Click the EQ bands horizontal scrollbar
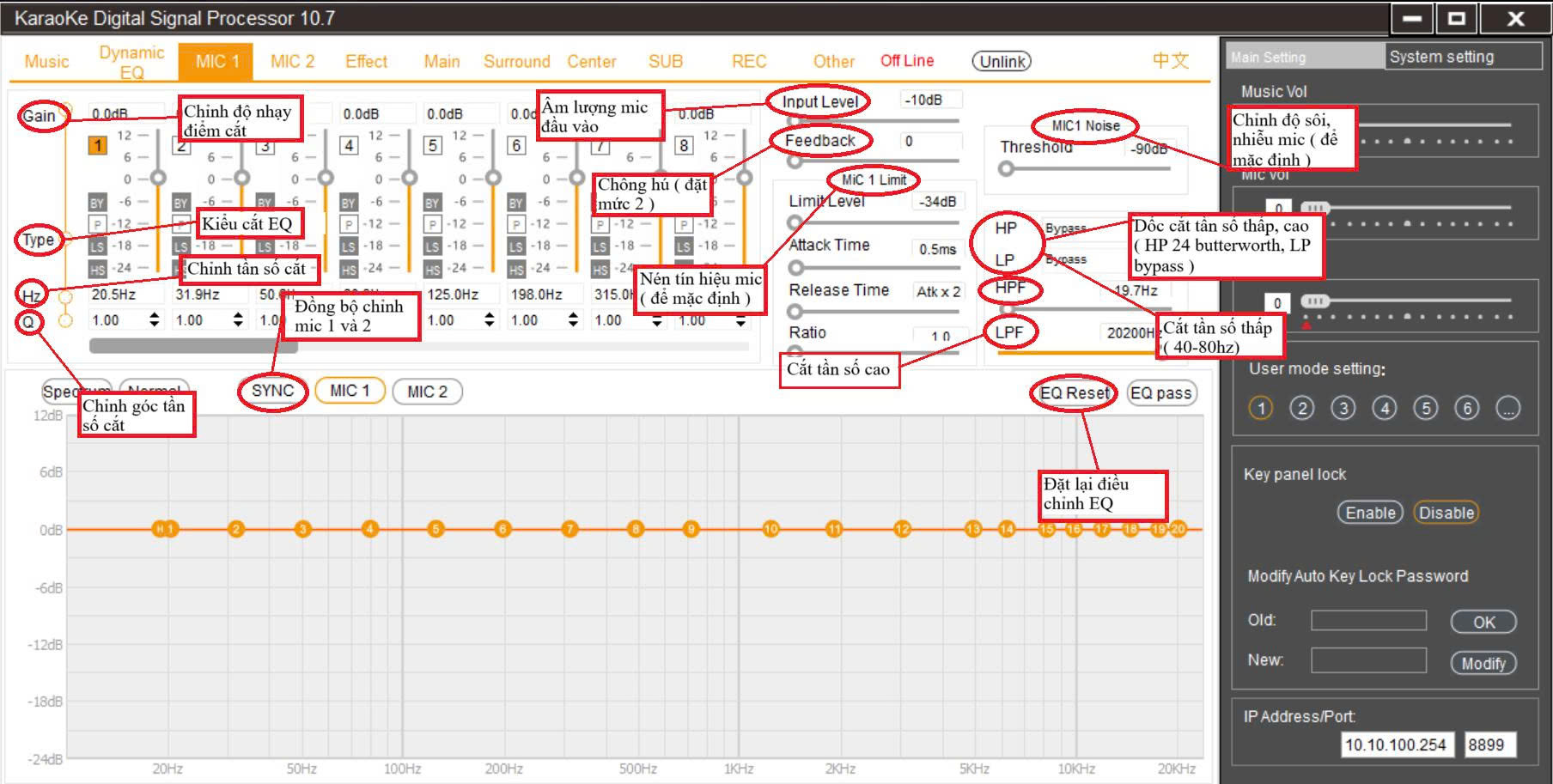This screenshot has height=784, width=1553. coord(193,346)
